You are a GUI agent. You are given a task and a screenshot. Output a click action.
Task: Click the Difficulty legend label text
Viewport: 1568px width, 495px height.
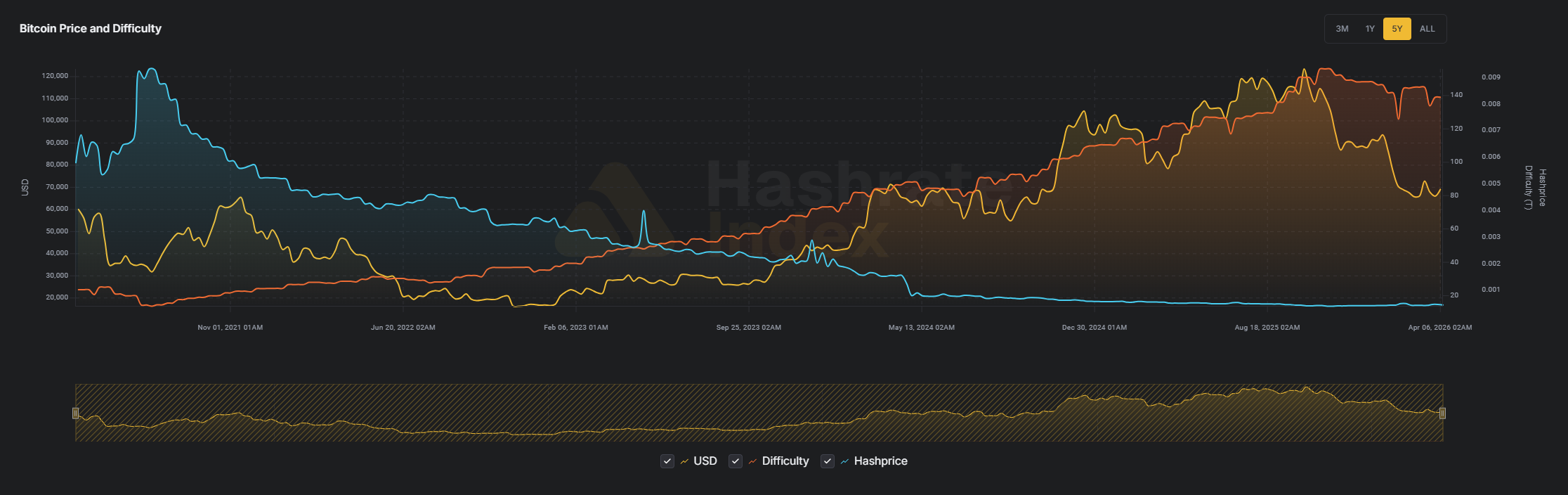point(785,461)
